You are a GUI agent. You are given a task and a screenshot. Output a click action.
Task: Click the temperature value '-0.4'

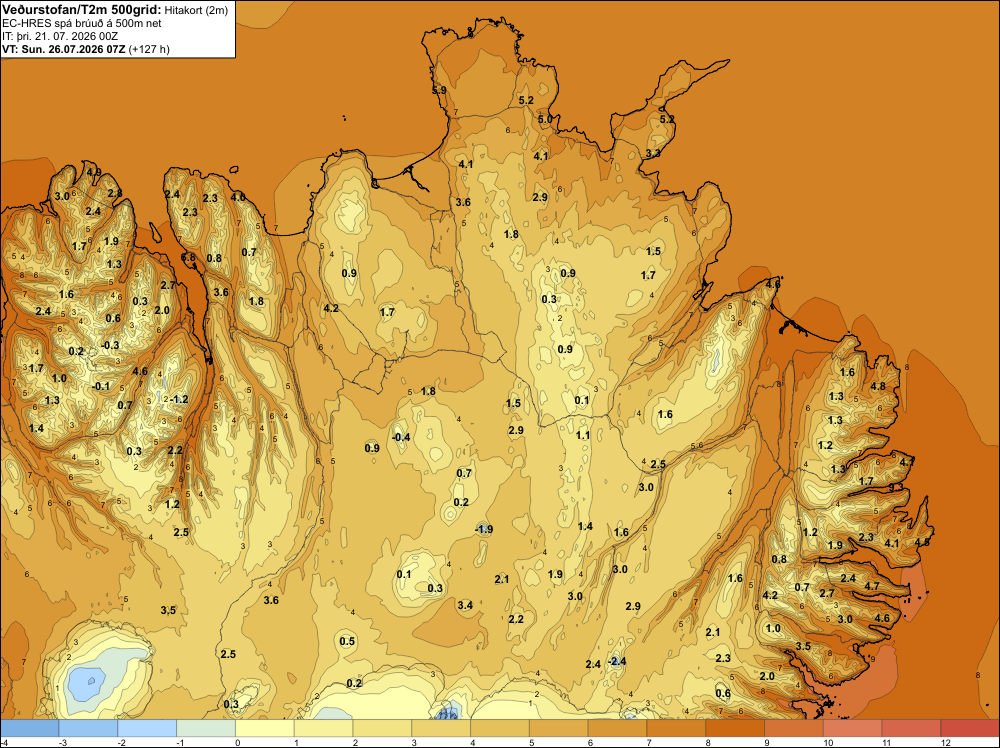401,437
